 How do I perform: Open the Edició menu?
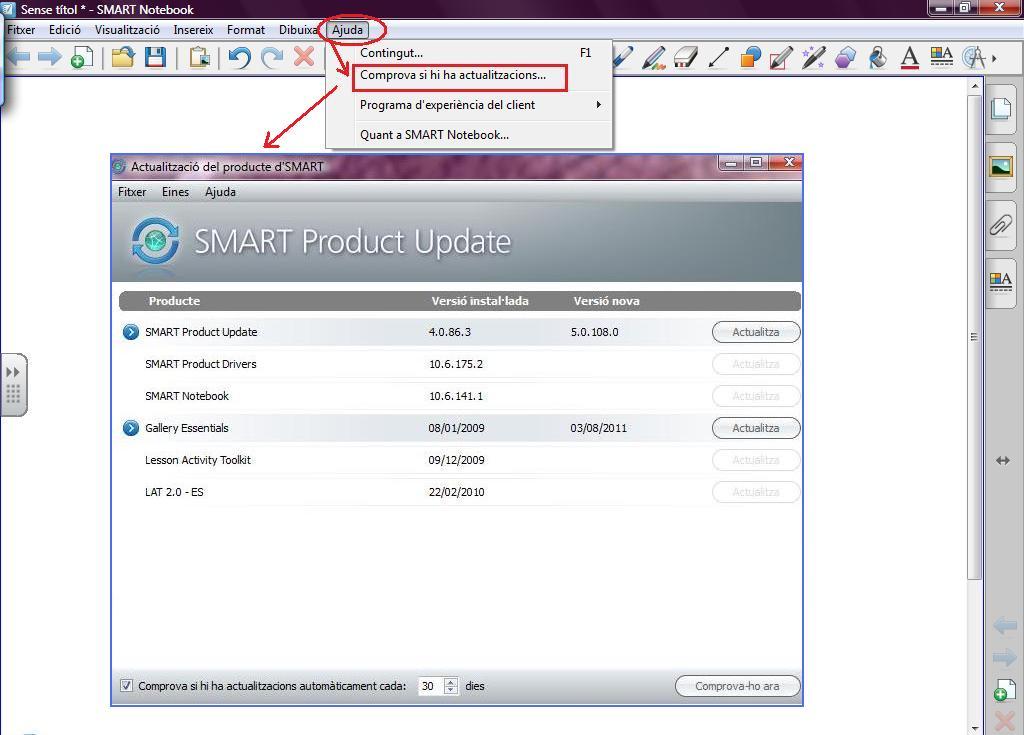[65, 29]
